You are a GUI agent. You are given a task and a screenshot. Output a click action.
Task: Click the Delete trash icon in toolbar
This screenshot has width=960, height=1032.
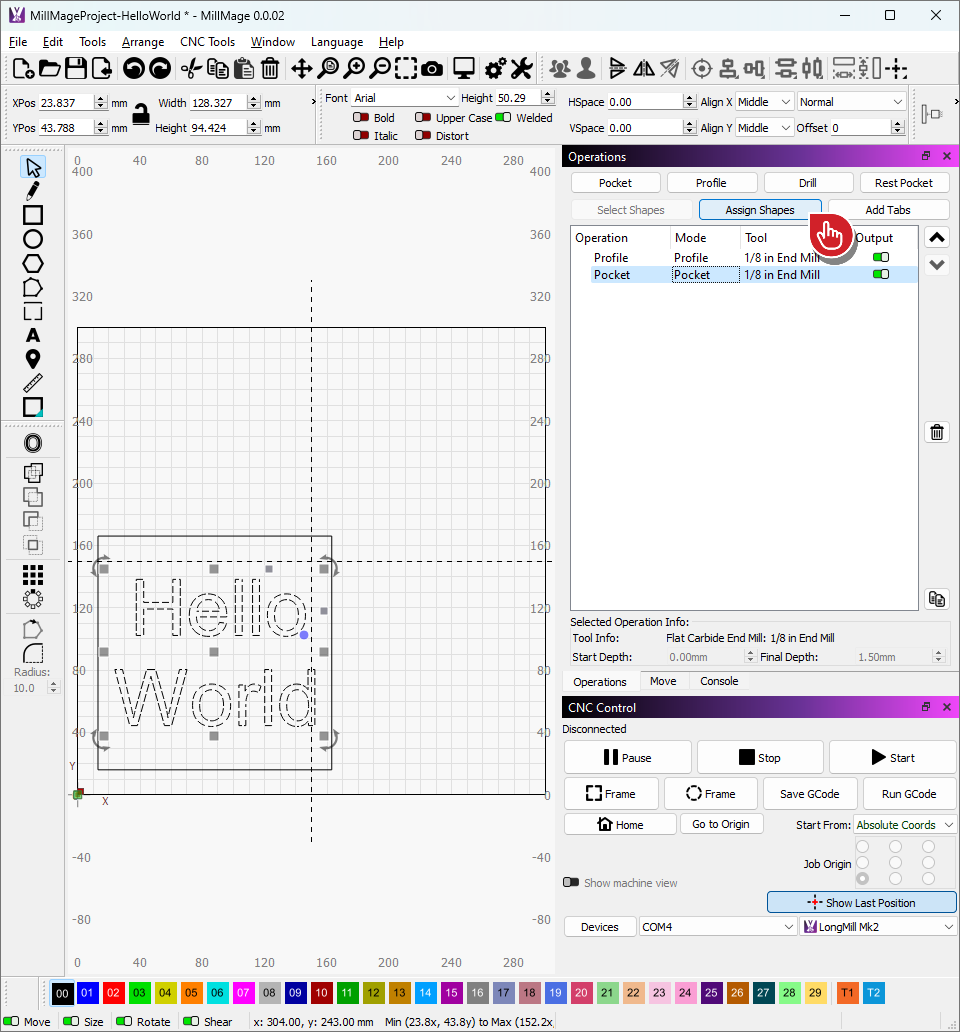click(x=270, y=68)
